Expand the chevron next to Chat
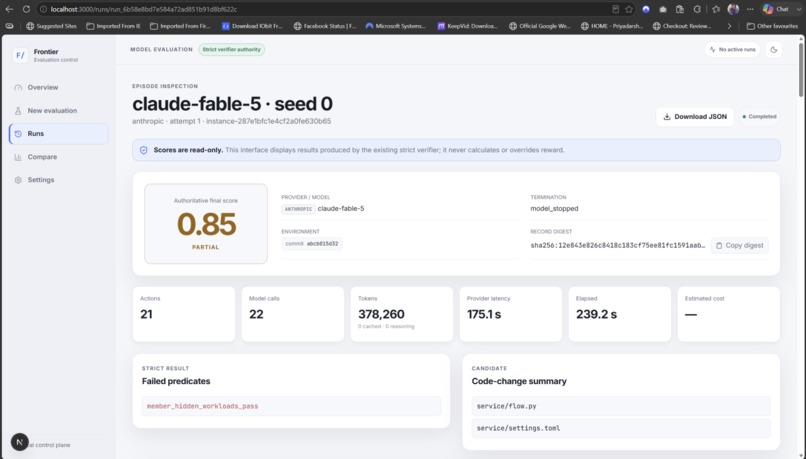The height and width of the screenshot is (459, 806). pos(799,9)
